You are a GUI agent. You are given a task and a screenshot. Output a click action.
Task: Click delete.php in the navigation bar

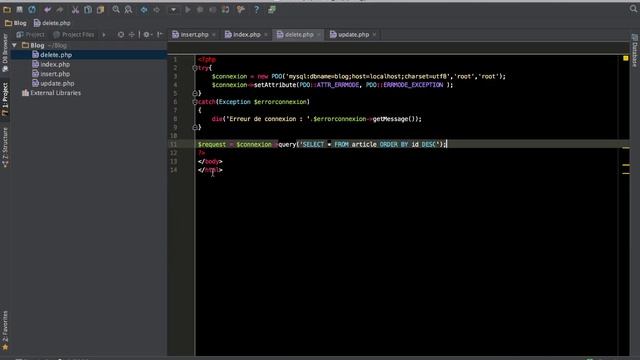click(52, 23)
